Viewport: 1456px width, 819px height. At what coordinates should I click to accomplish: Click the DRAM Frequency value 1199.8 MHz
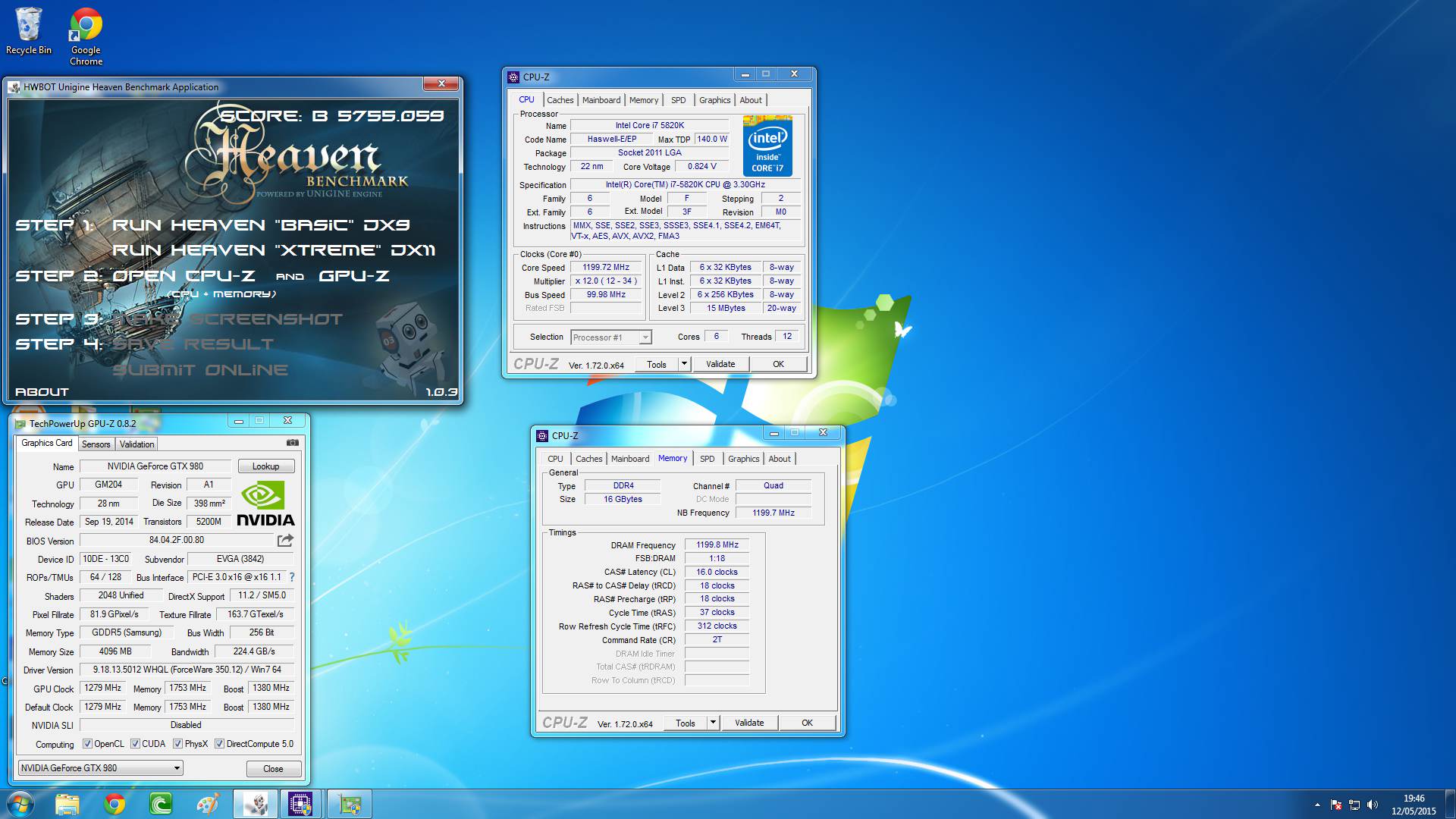[x=717, y=544]
